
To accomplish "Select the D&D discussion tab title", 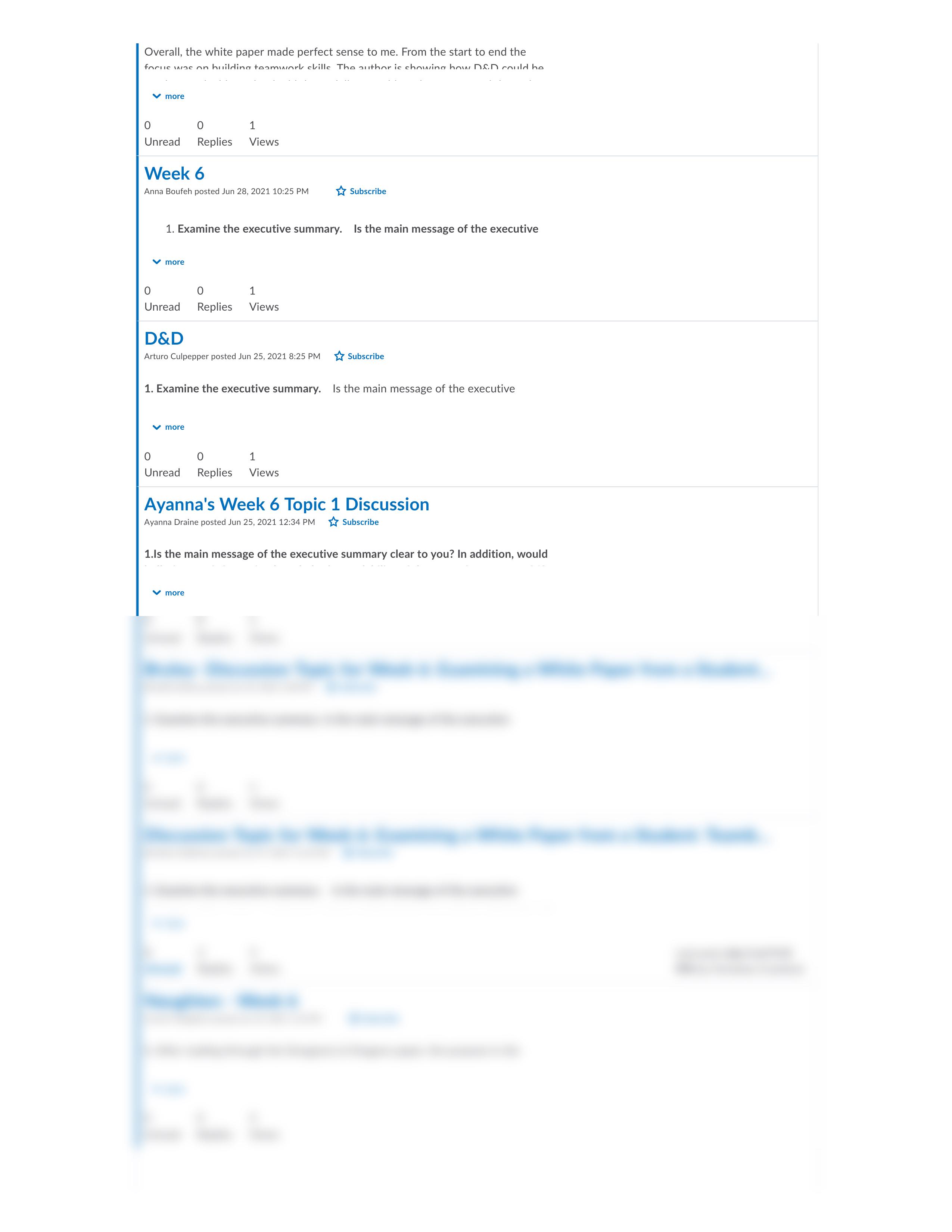I will pyautogui.click(x=163, y=338).
